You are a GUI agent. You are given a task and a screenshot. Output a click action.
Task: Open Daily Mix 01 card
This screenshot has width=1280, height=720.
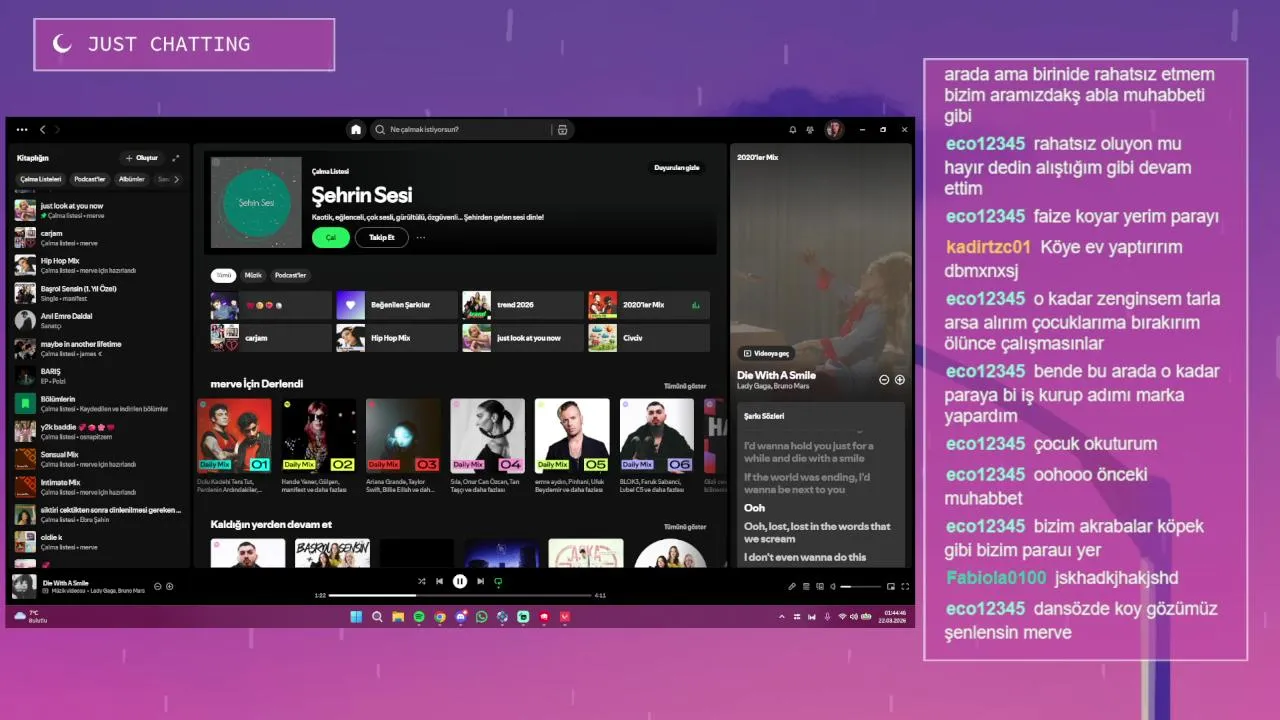coord(234,446)
